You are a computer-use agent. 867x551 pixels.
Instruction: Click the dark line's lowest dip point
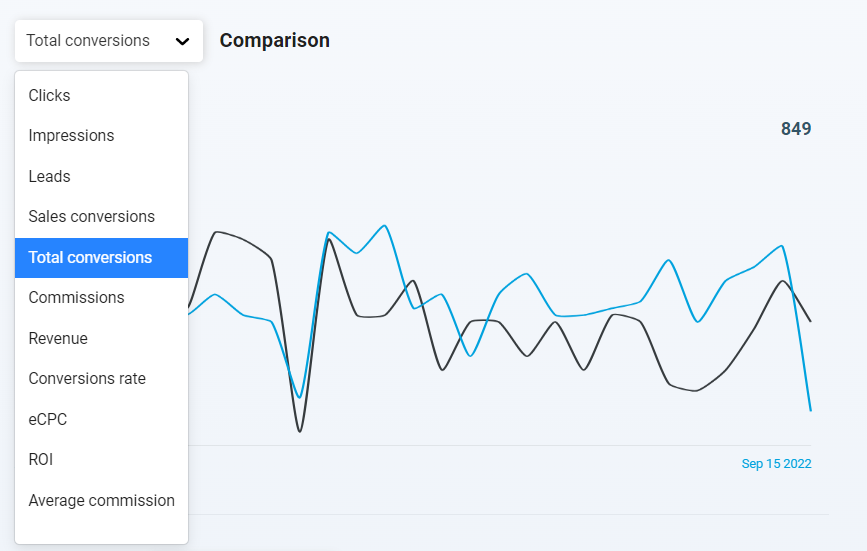tap(300, 431)
